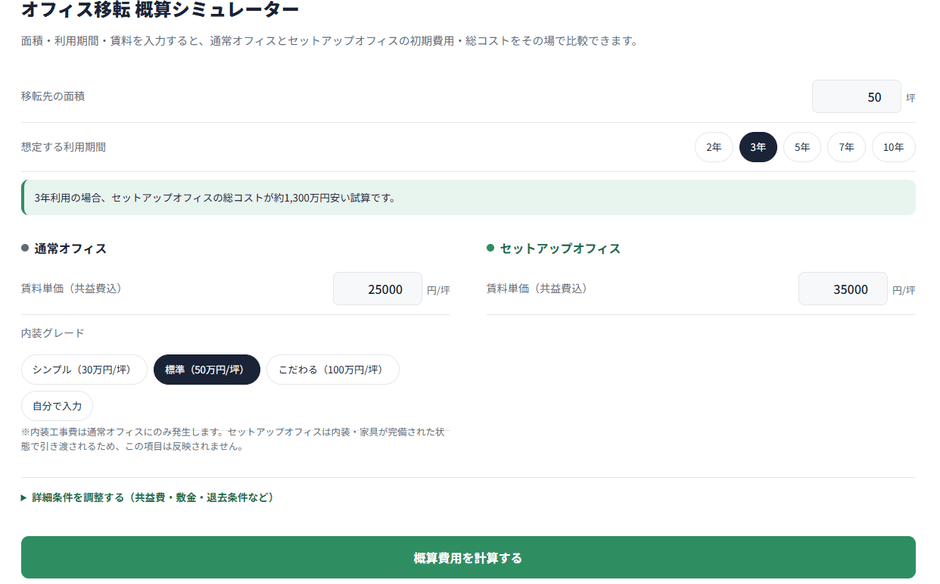Choose シンプル（30万円/坪） interior grade

click(x=84, y=369)
